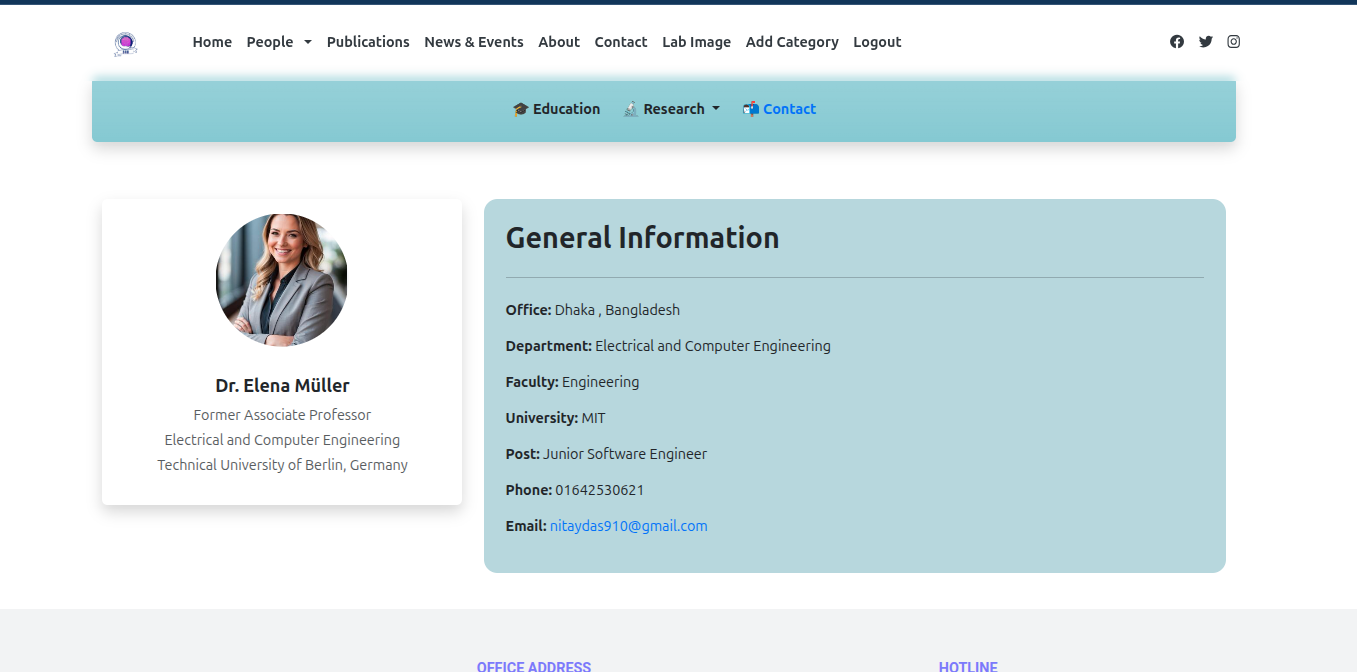Viewport: 1357px width, 672px height.
Task: Open the Facebook social icon
Action: tap(1177, 42)
